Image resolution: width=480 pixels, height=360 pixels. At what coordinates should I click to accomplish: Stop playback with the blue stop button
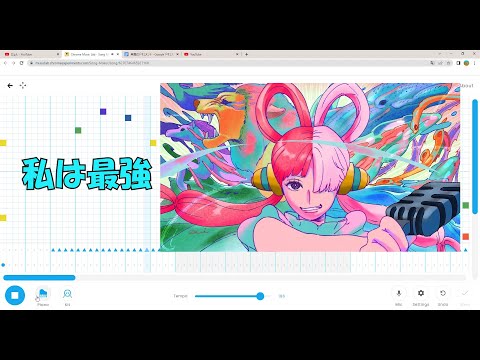(15, 295)
